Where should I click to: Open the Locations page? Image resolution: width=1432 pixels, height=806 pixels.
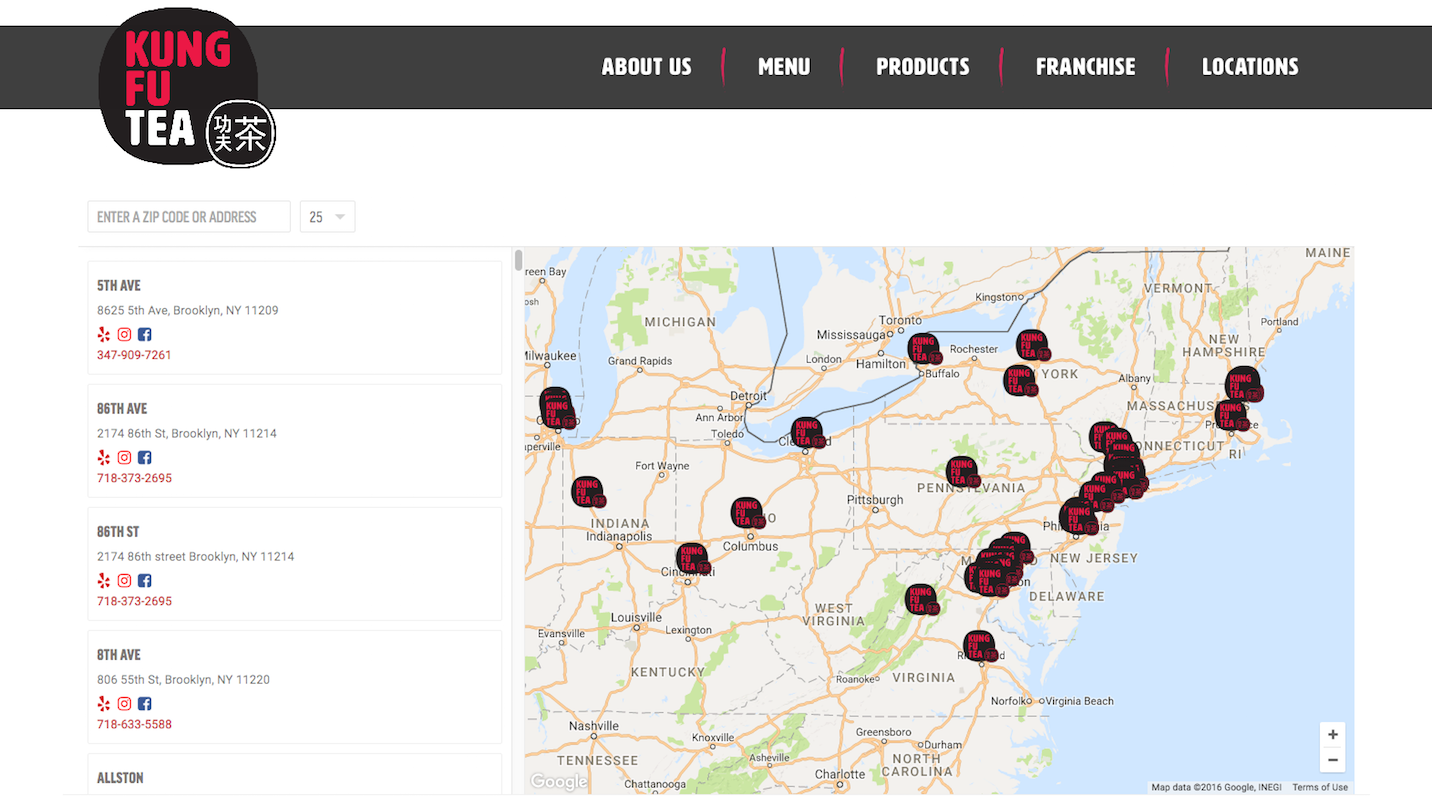pos(1250,67)
